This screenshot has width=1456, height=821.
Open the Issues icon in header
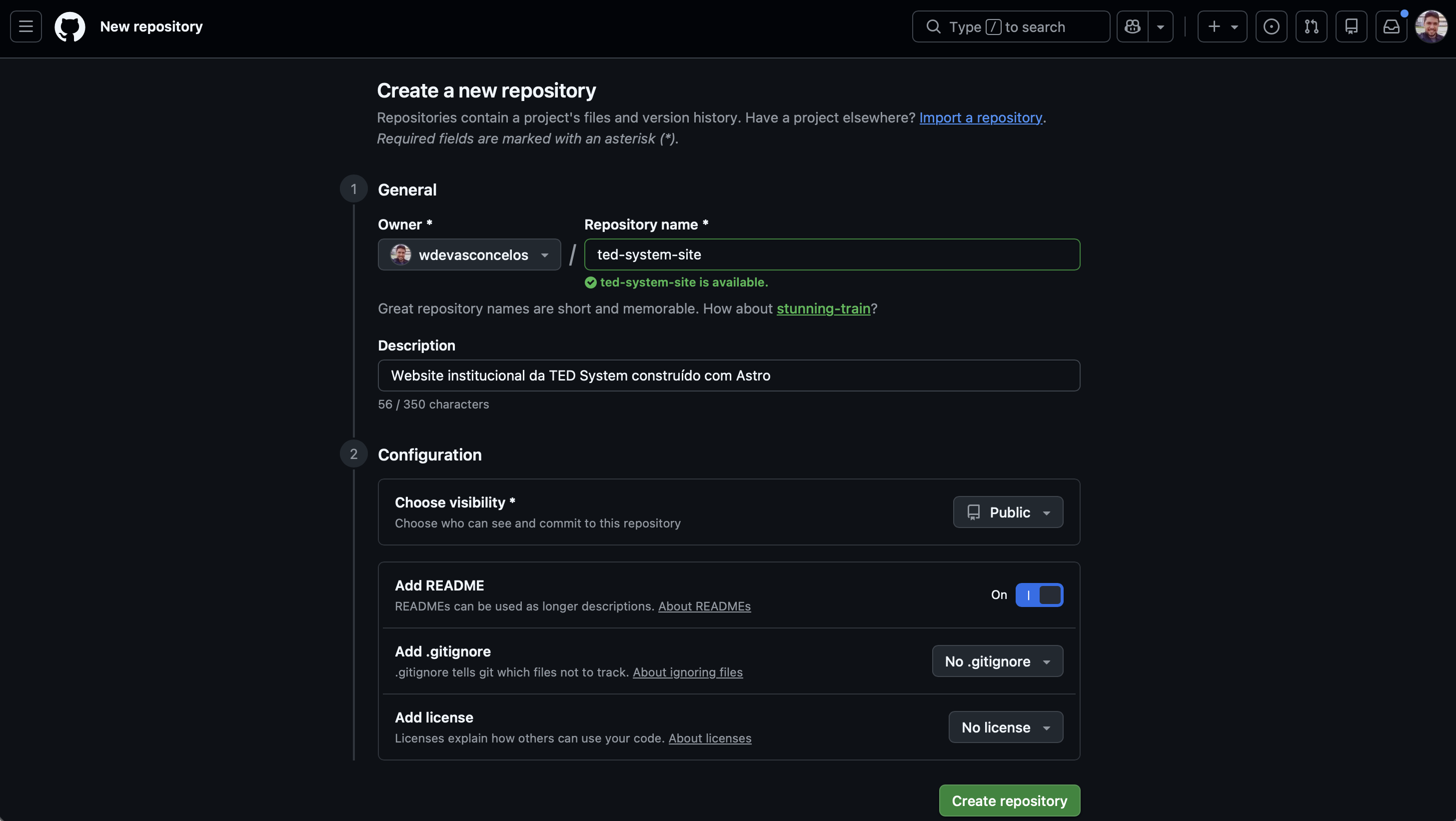(x=1271, y=26)
